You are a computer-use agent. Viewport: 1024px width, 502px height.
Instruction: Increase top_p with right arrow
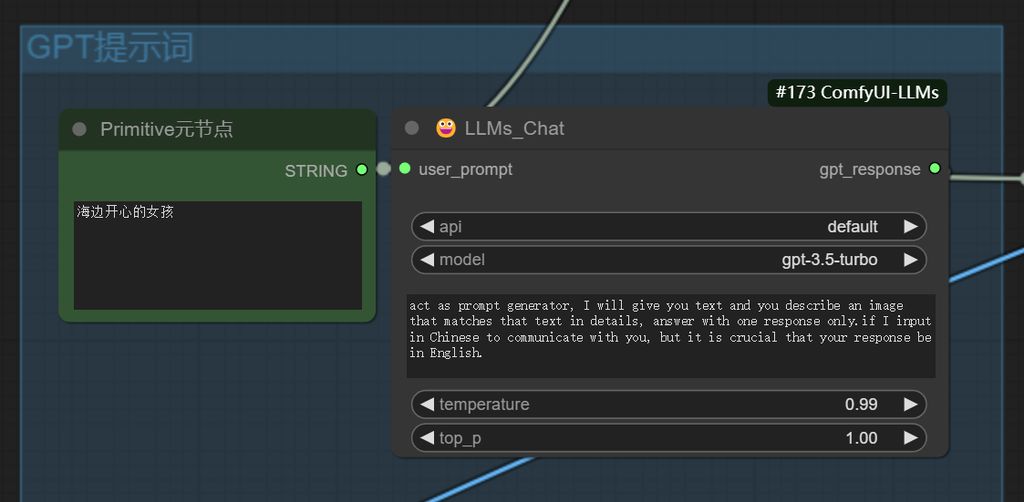point(910,438)
